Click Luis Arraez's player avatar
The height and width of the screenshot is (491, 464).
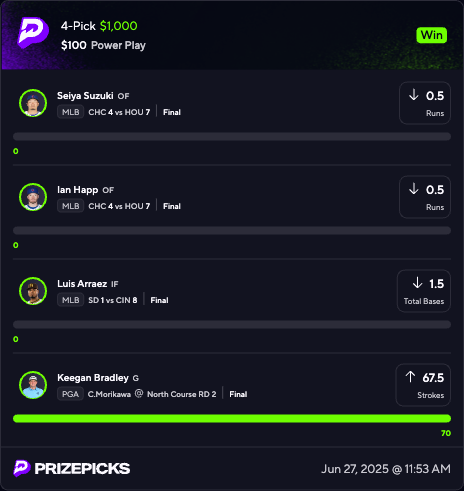(x=33, y=291)
